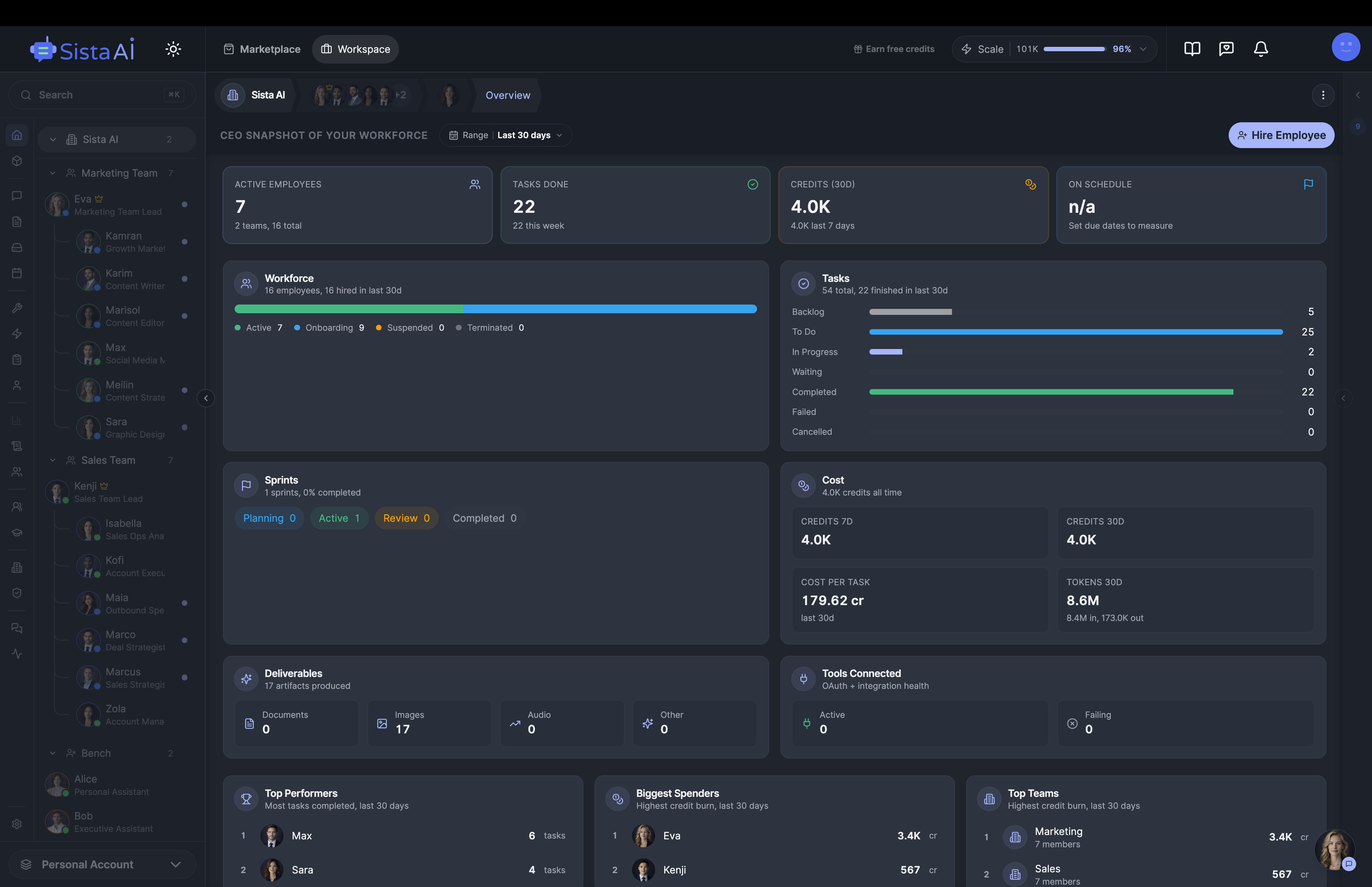Open the notifications bell
Image resolution: width=1372 pixels, height=887 pixels.
coord(1260,49)
